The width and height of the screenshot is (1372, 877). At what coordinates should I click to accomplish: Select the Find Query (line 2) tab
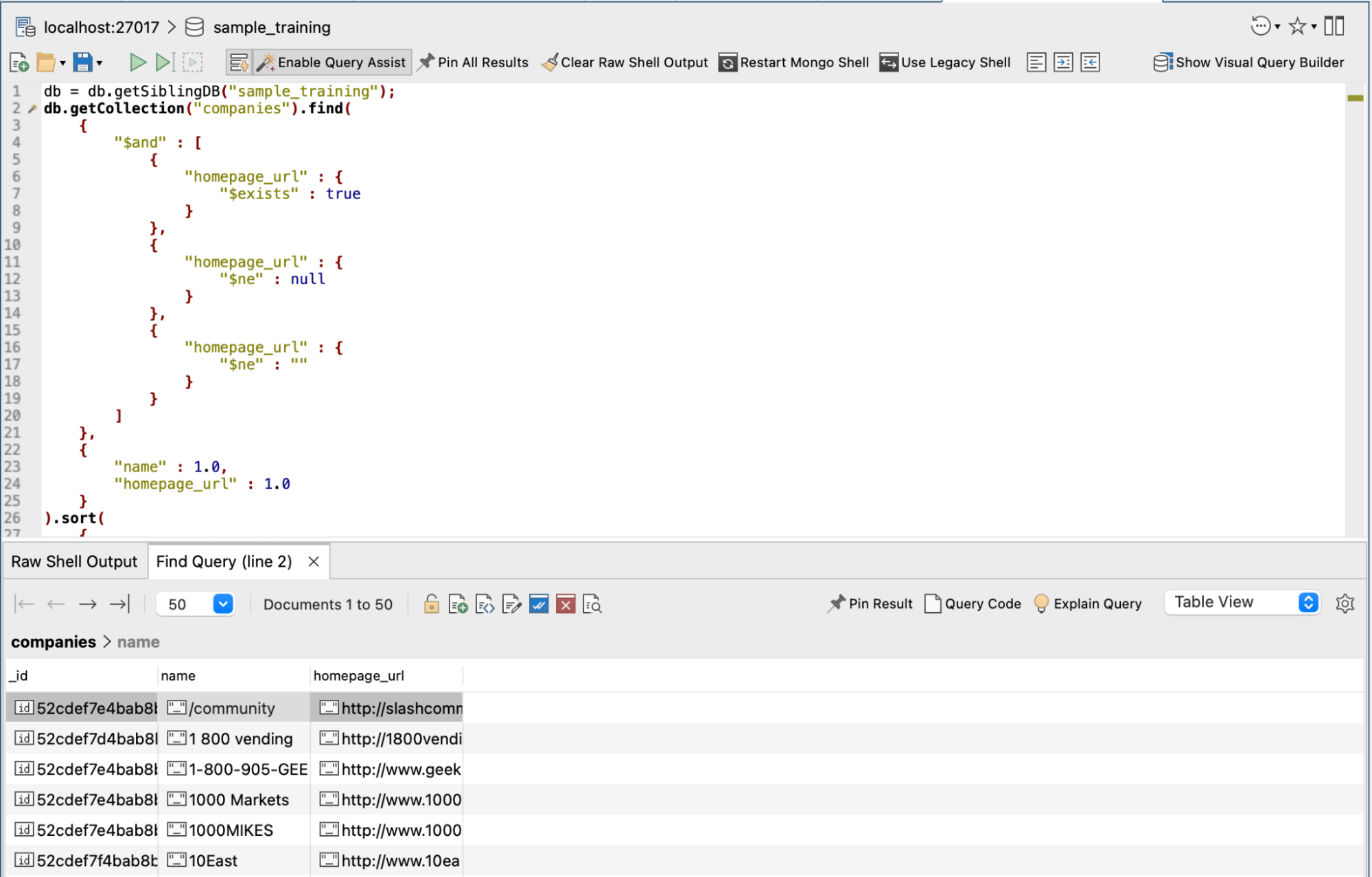[x=224, y=561]
